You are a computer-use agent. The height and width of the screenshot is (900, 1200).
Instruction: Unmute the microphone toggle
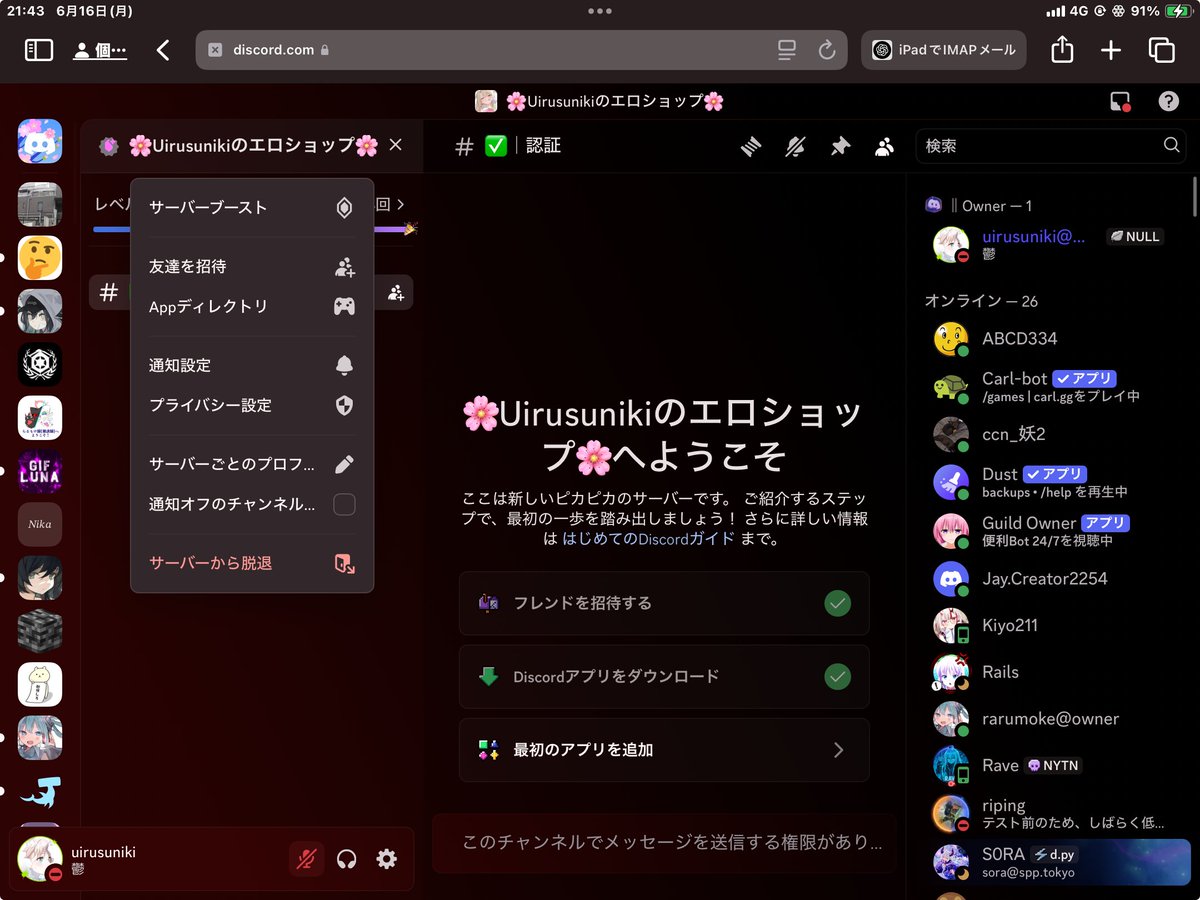(x=307, y=859)
